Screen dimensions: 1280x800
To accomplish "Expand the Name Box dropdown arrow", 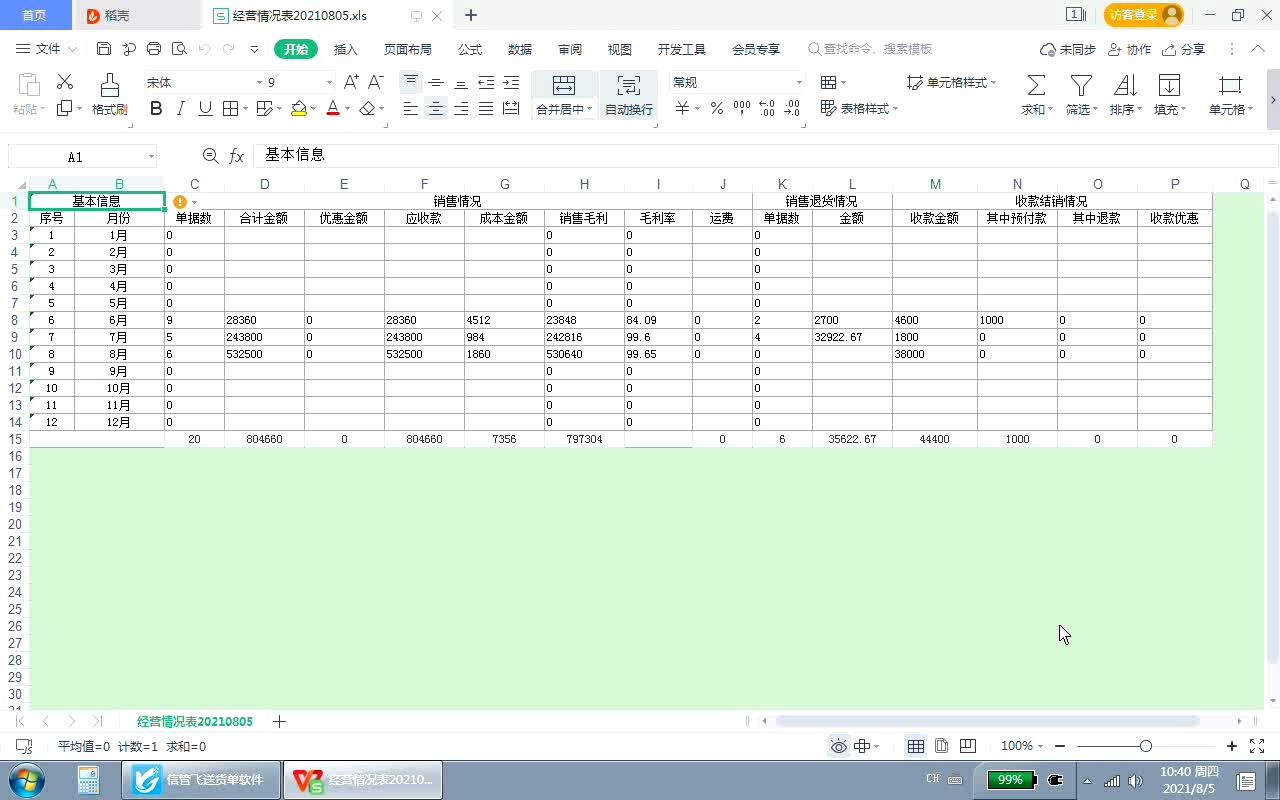I will point(151,157).
